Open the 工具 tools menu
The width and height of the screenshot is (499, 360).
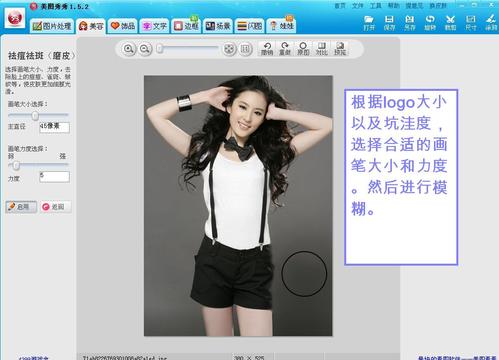(x=375, y=6)
